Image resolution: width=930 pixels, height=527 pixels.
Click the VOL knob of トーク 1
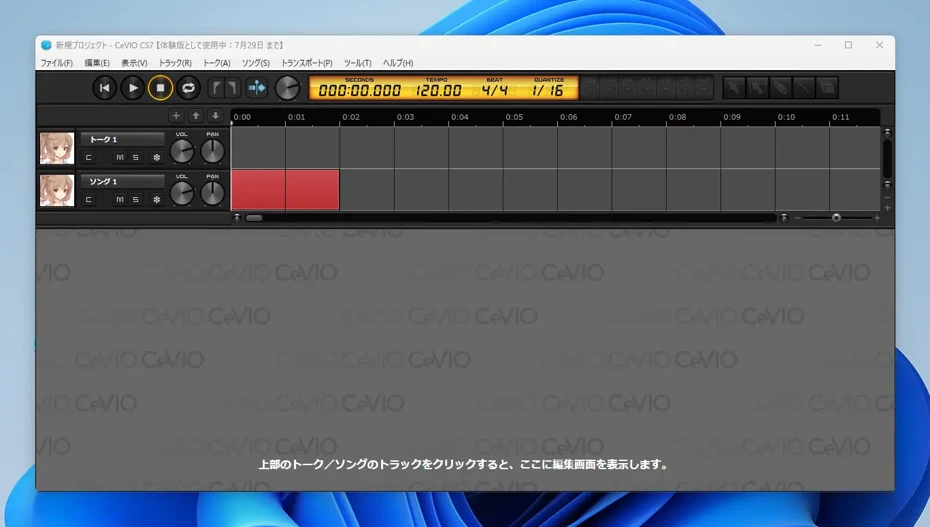pos(181,152)
